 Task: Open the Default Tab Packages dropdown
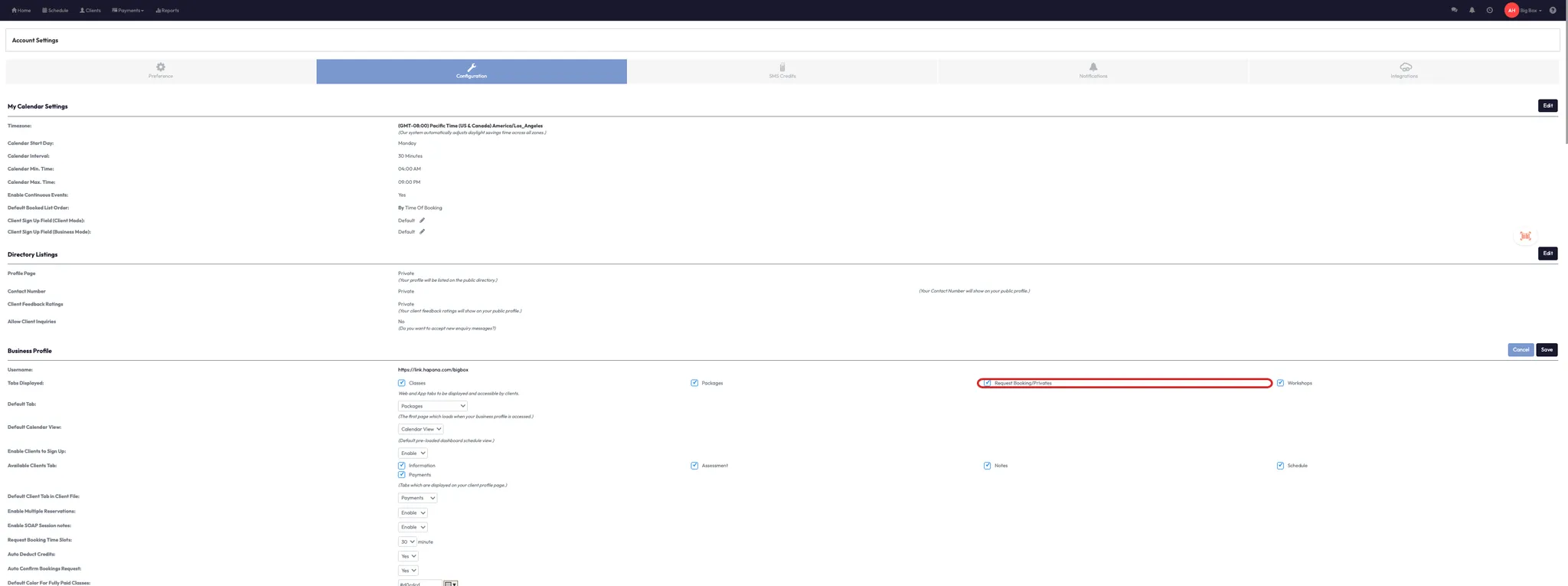pos(433,406)
